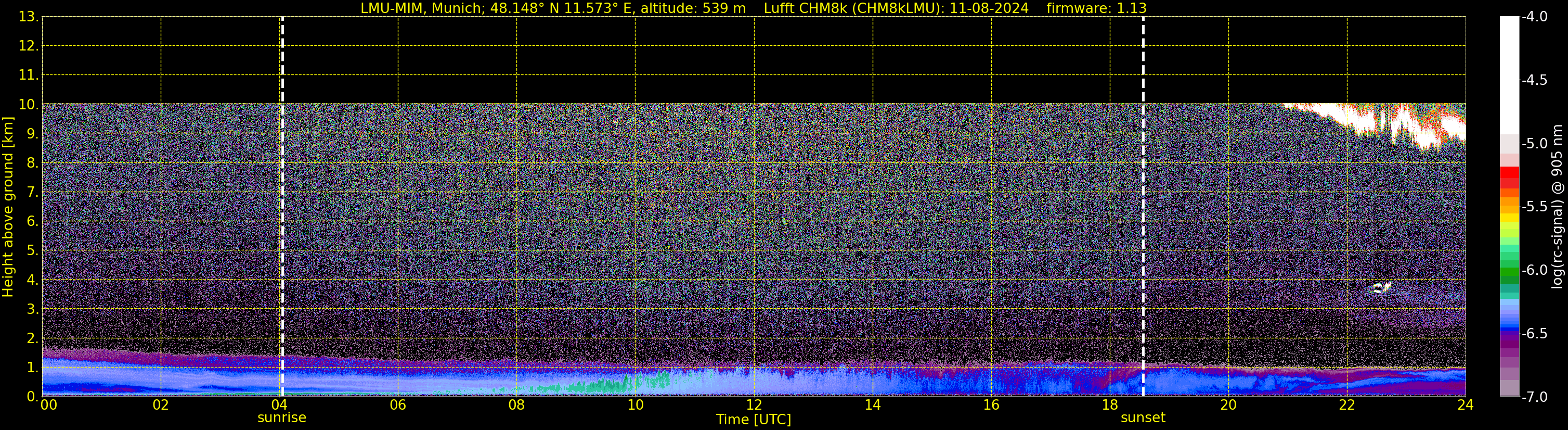
Task: Click the '18' time axis tick label
Action: (1110, 405)
